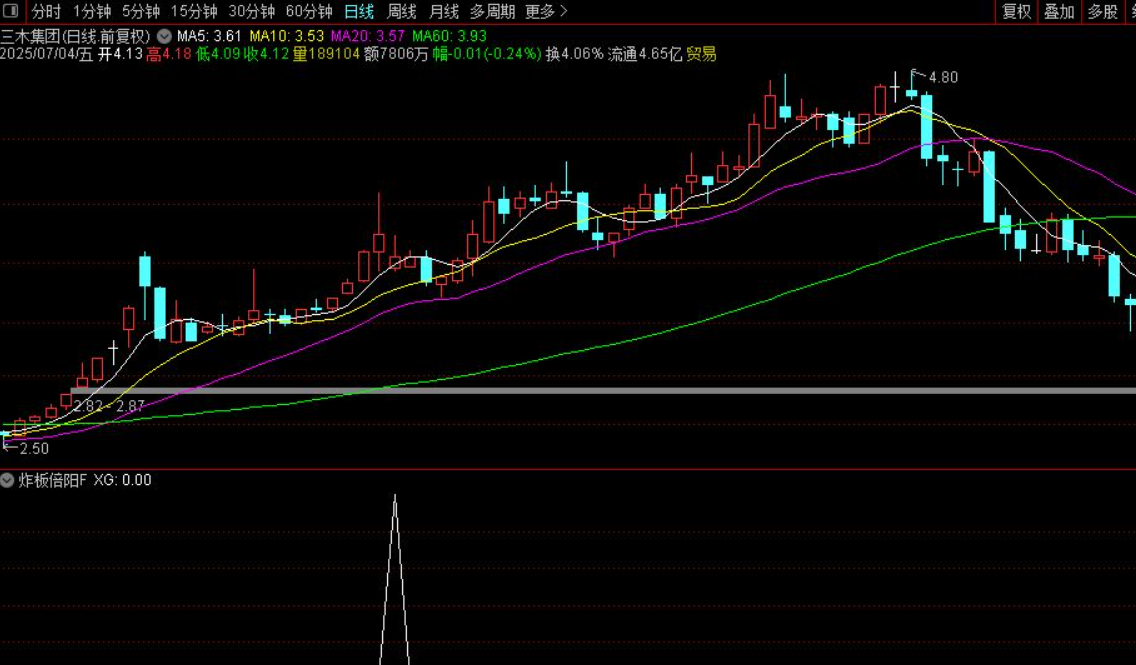Open the 多股 multi-stock button
Image resolution: width=1136 pixels, height=665 pixels.
point(1102,12)
